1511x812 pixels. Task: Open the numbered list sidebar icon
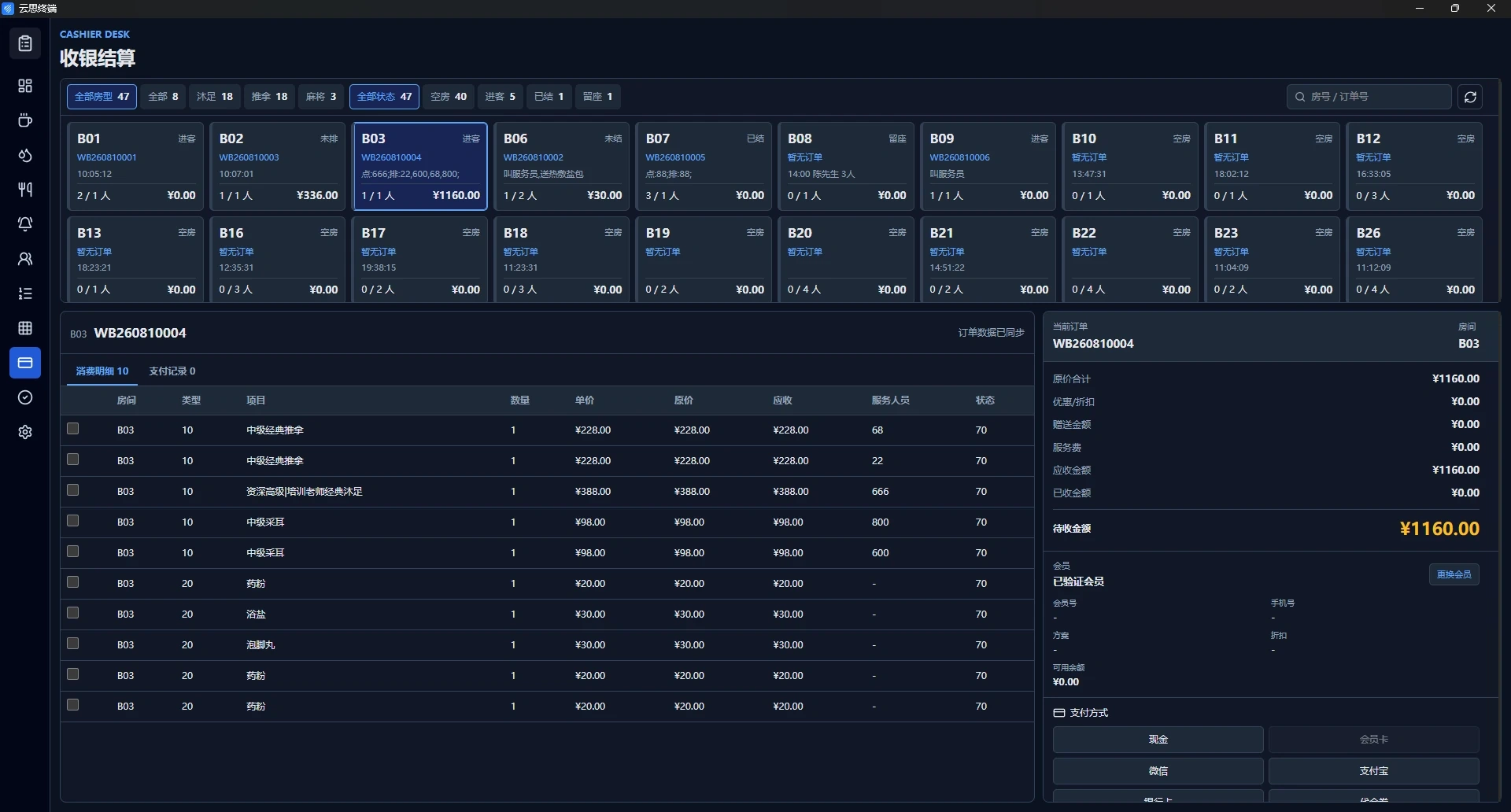[25, 293]
